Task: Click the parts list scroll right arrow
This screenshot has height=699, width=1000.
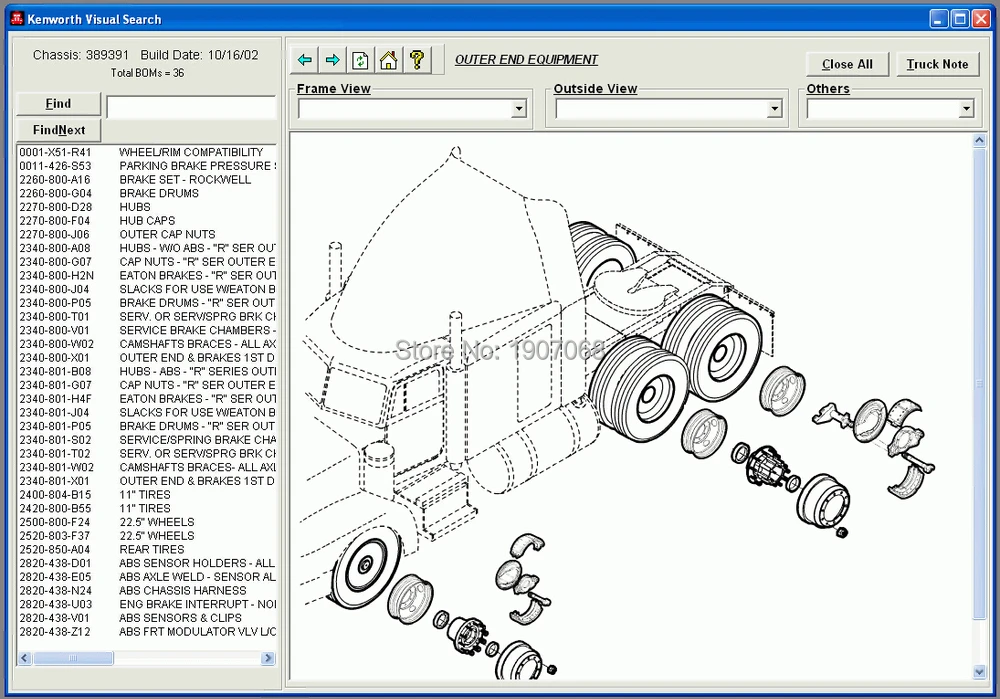Action: (x=268, y=658)
